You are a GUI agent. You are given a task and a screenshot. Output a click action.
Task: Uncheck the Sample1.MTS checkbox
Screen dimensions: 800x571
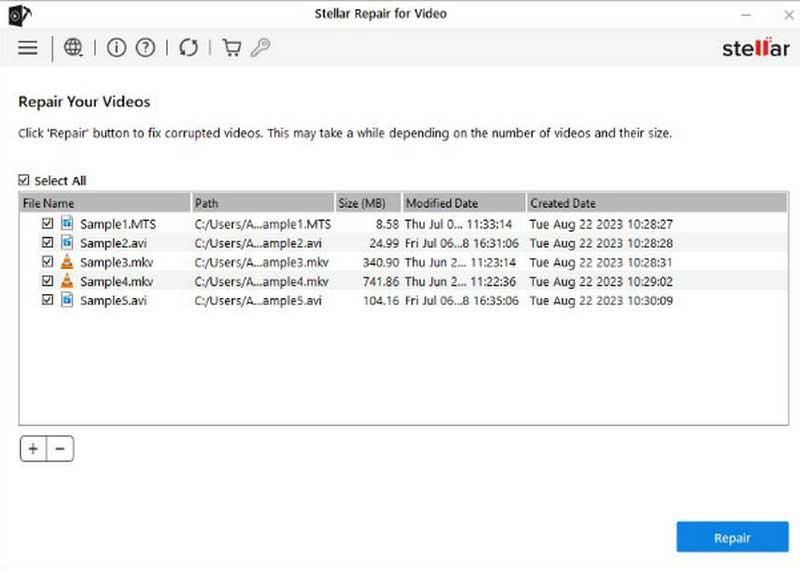pyautogui.click(x=47, y=224)
